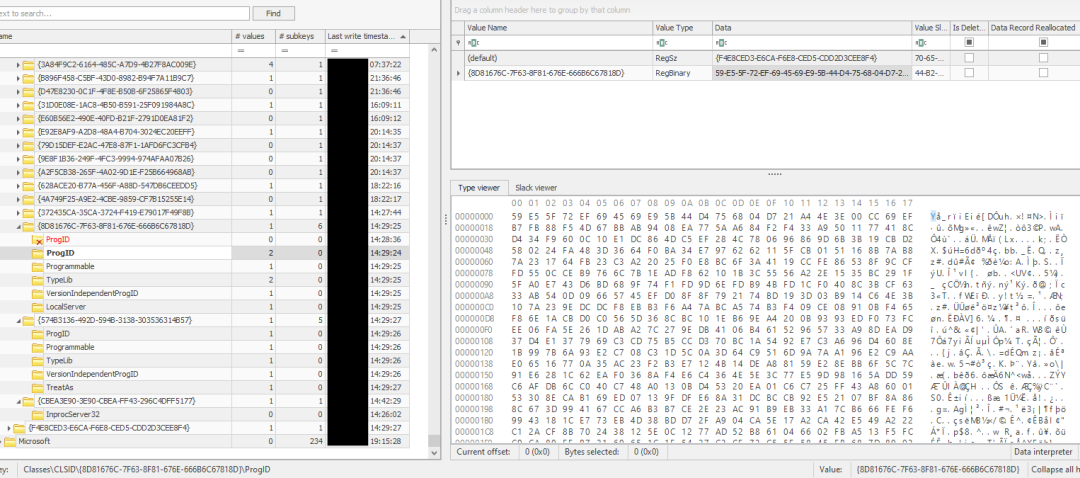Click the registry tree scrollbar down arrow

click(435, 453)
